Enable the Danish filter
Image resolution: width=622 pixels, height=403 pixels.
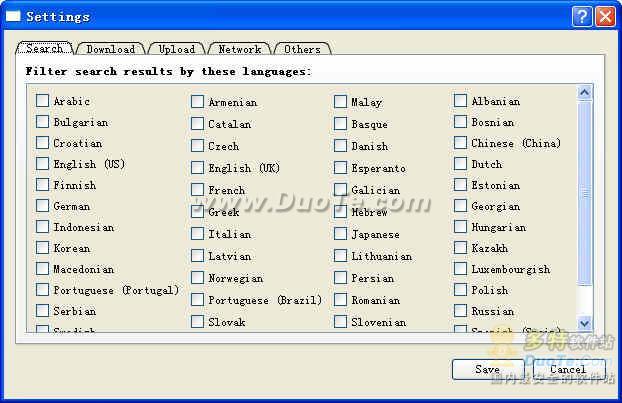coord(340,146)
